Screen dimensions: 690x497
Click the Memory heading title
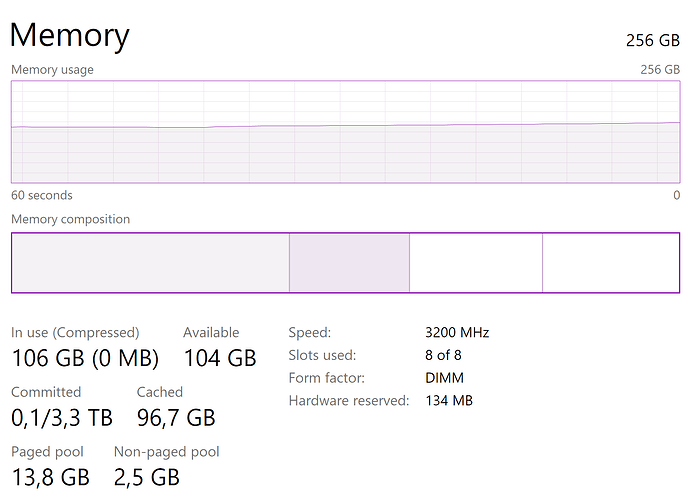point(70,36)
